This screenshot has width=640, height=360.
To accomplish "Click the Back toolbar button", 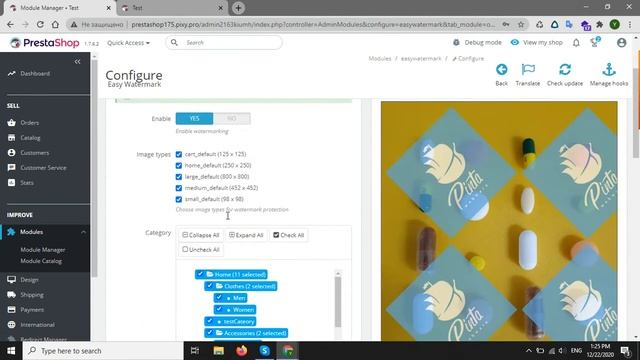I will point(502,75).
